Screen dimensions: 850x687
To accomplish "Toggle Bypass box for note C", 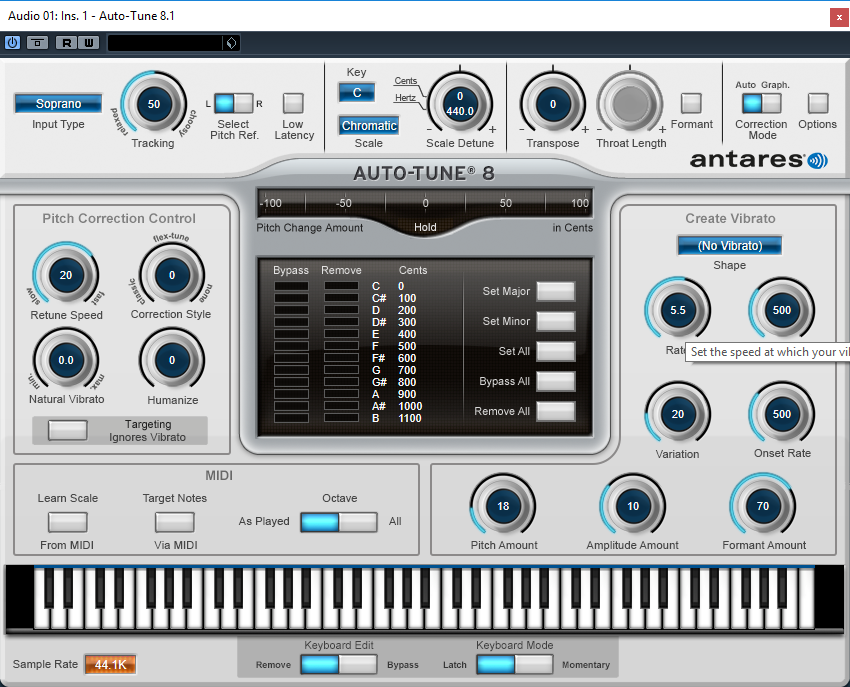I will point(291,286).
